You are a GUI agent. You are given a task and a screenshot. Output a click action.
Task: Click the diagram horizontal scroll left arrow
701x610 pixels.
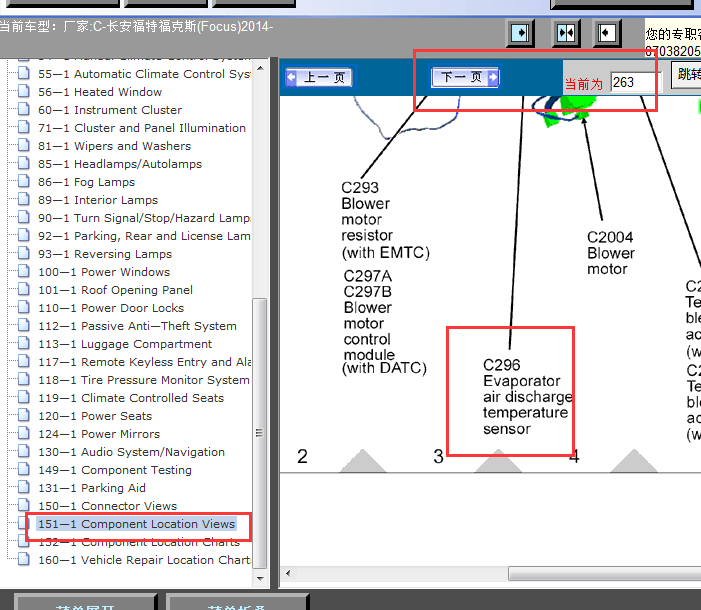click(288, 573)
